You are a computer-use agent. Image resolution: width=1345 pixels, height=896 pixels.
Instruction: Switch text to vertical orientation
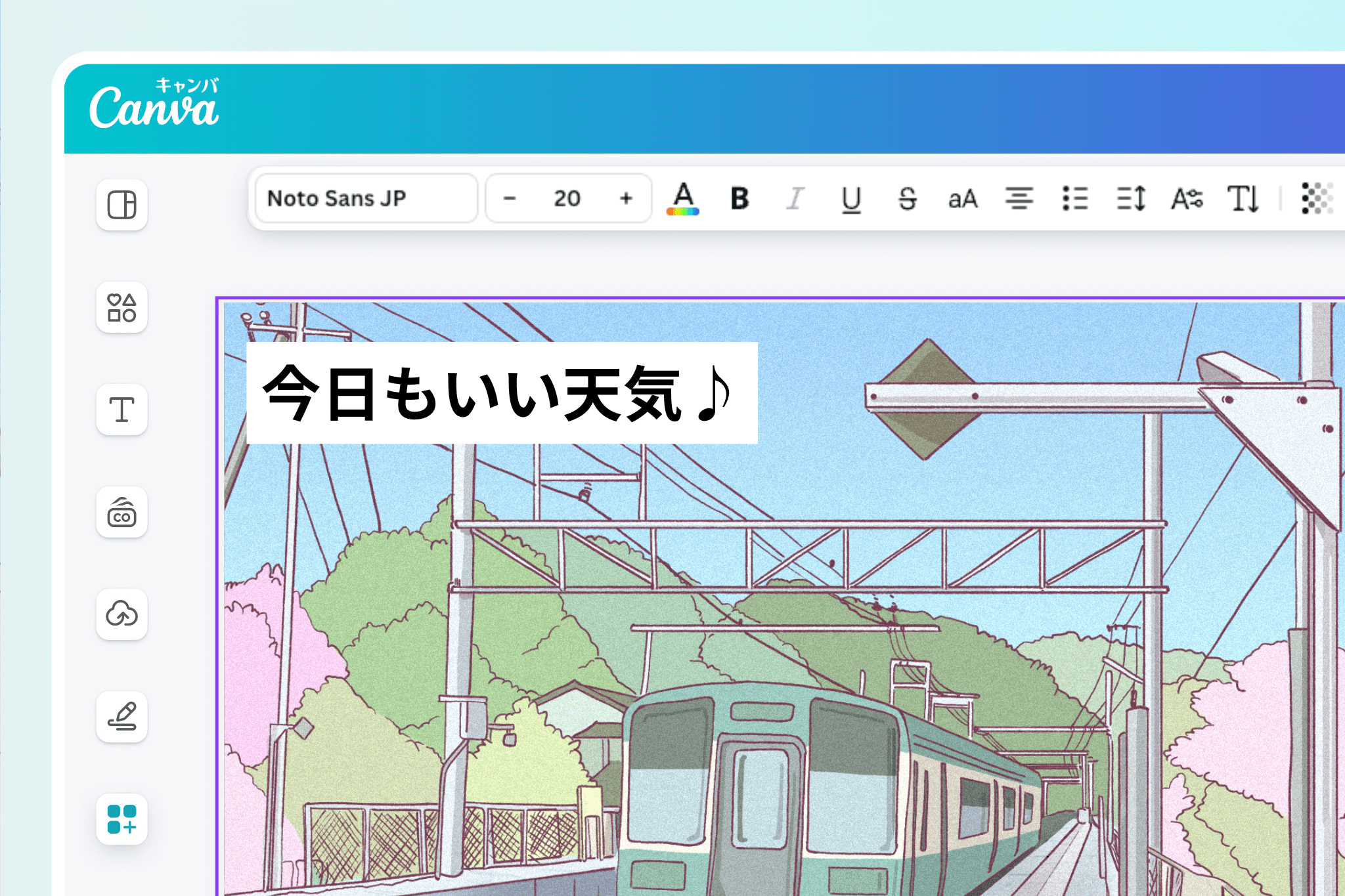tap(1243, 198)
